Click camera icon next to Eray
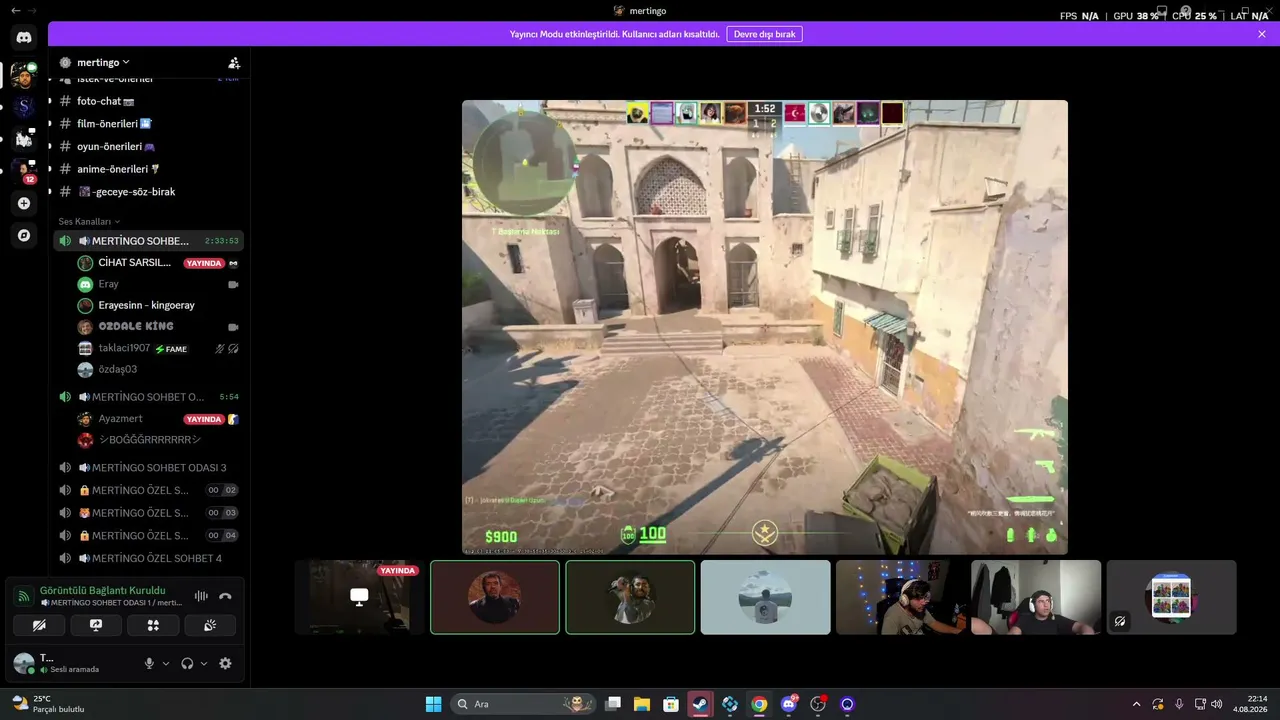 click(233, 284)
